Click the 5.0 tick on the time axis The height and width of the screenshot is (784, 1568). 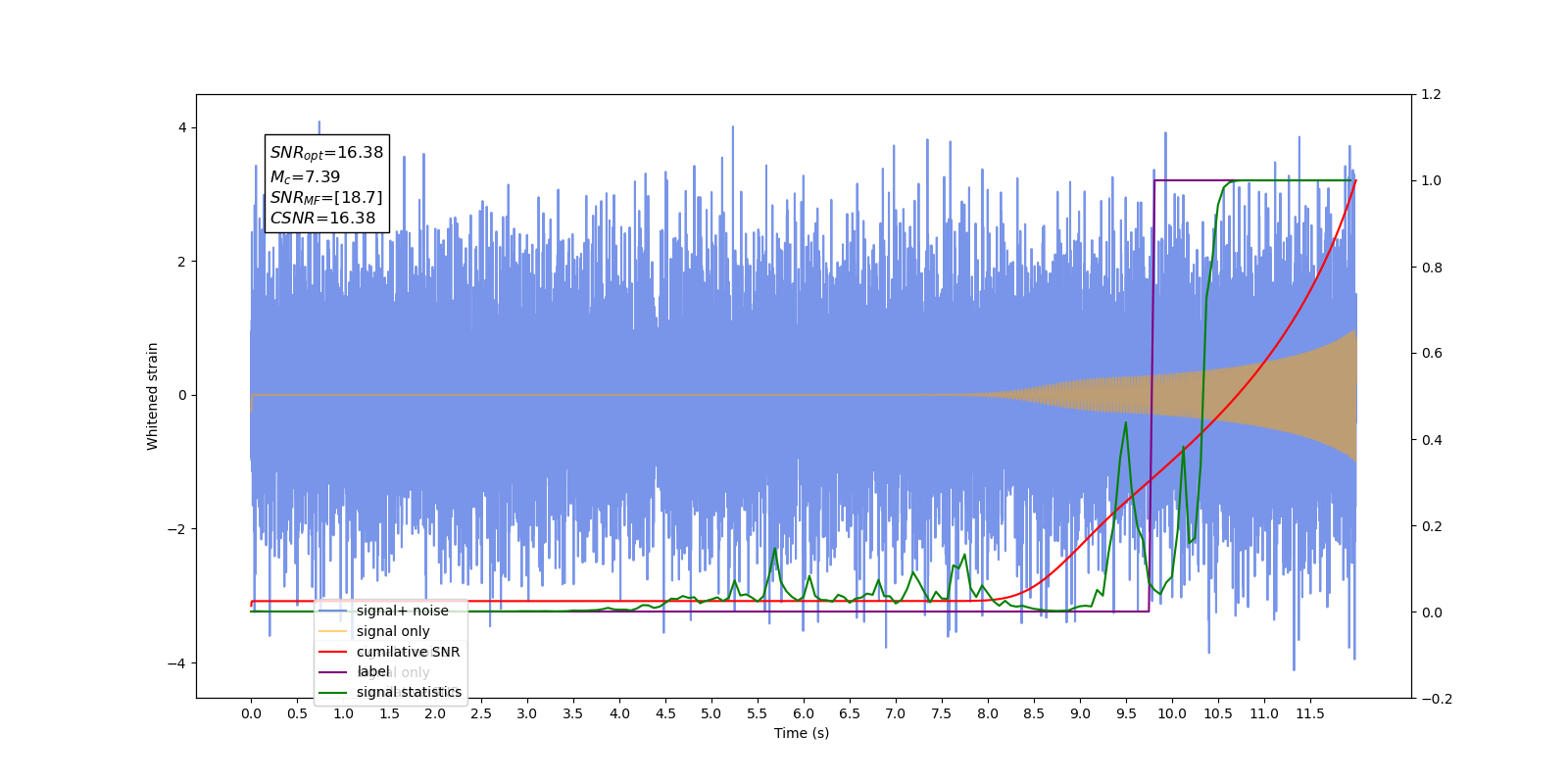pos(711,713)
